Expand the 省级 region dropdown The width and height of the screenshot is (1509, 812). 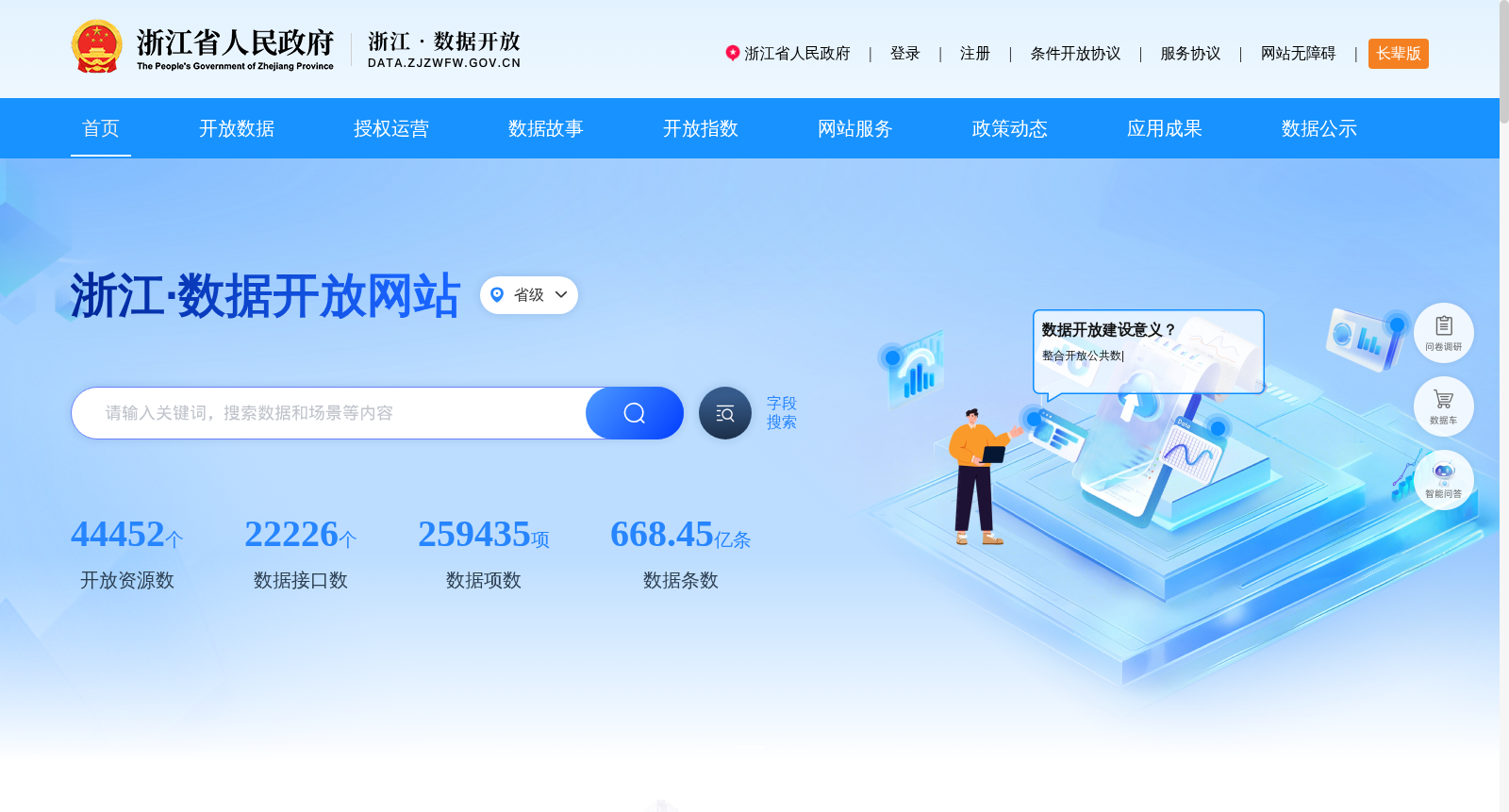coord(529,295)
